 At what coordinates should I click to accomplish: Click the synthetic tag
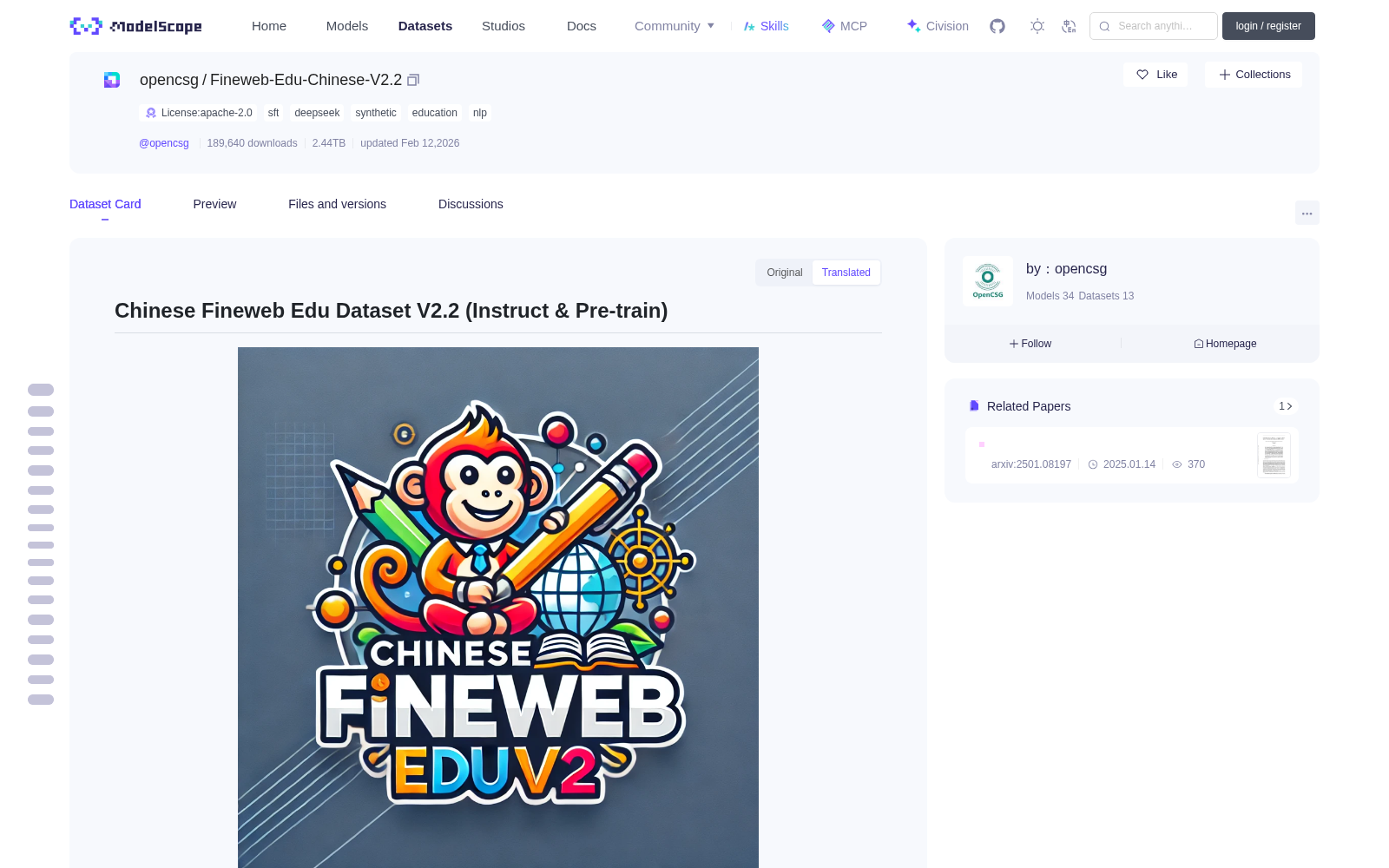pyautogui.click(x=376, y=113)
